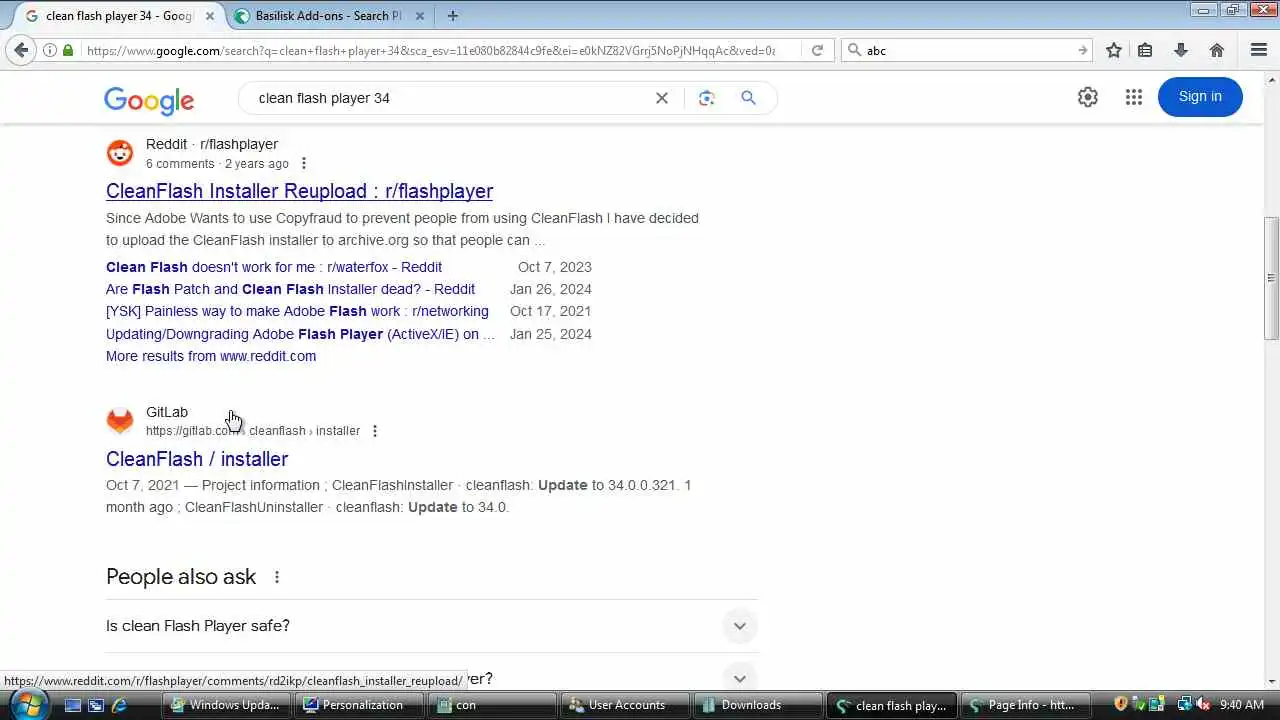1280x720 pixels.
Task: Open CleanFlash / installer GitLab link
Action: (197, 459)
